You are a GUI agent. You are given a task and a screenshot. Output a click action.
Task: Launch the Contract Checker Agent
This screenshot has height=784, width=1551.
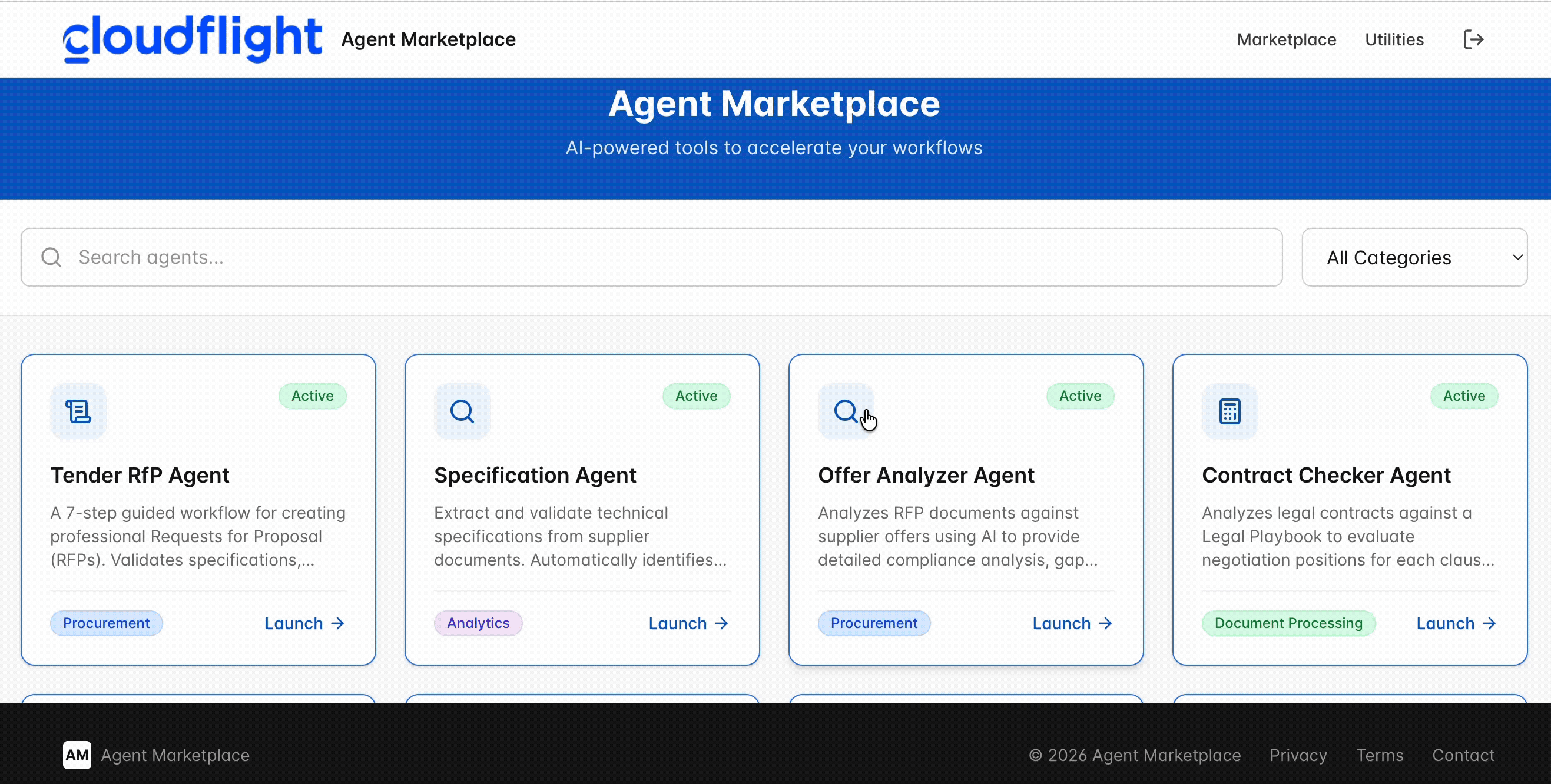(x=1456, y=623)
